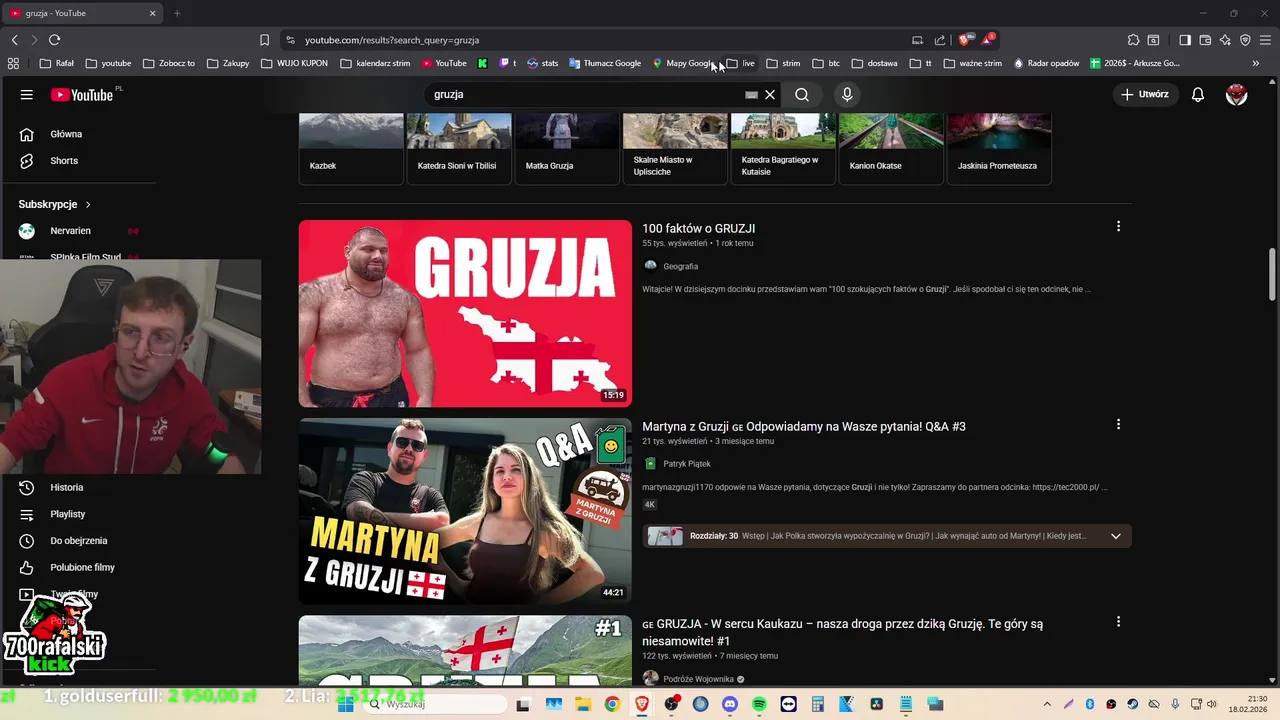Screen dimensions: 1280x720
Task: Open GRUZJA W sercu Kaukazu video title
Action: coord(842,632)
